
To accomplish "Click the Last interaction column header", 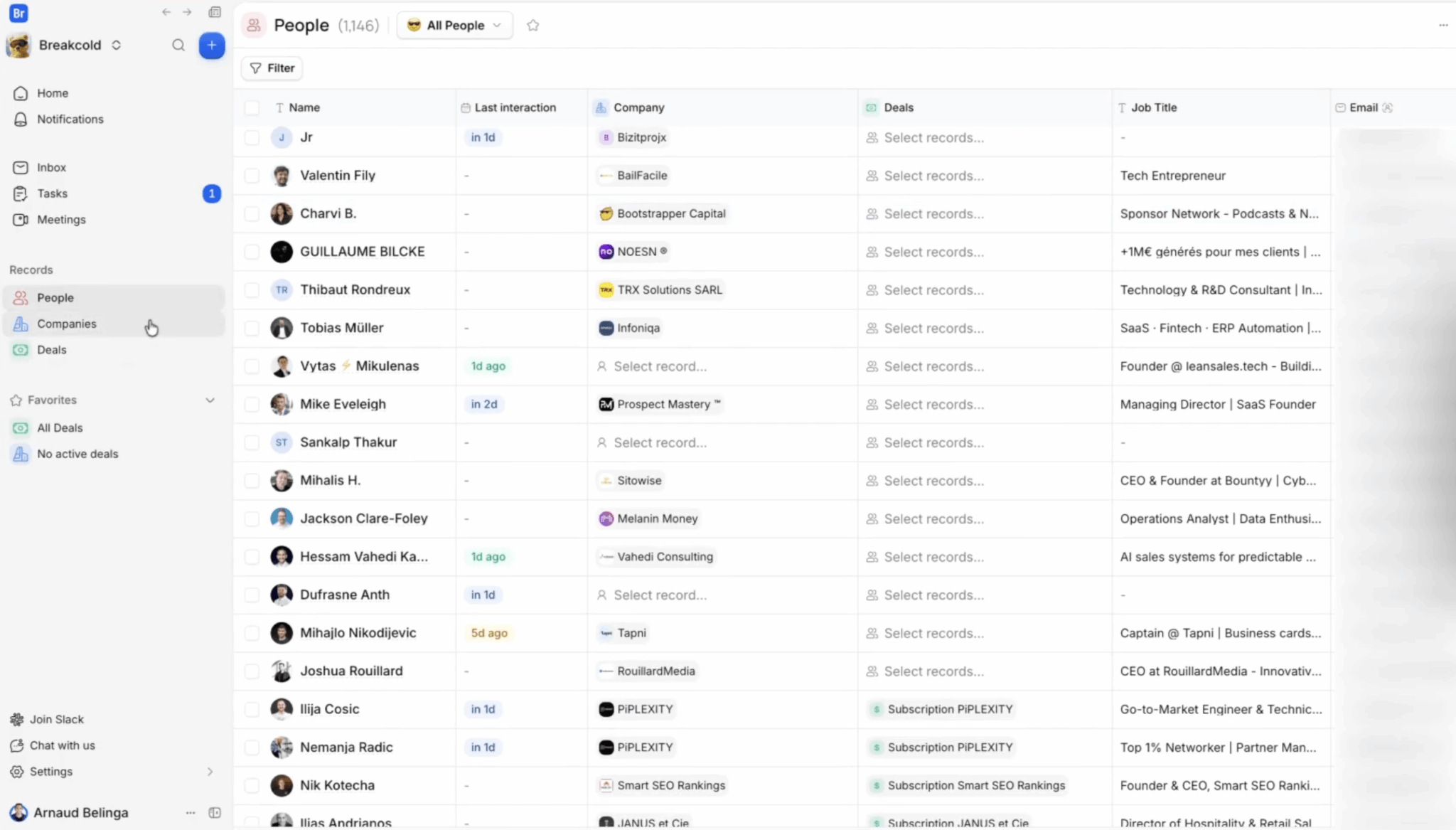I will [508, 108].
